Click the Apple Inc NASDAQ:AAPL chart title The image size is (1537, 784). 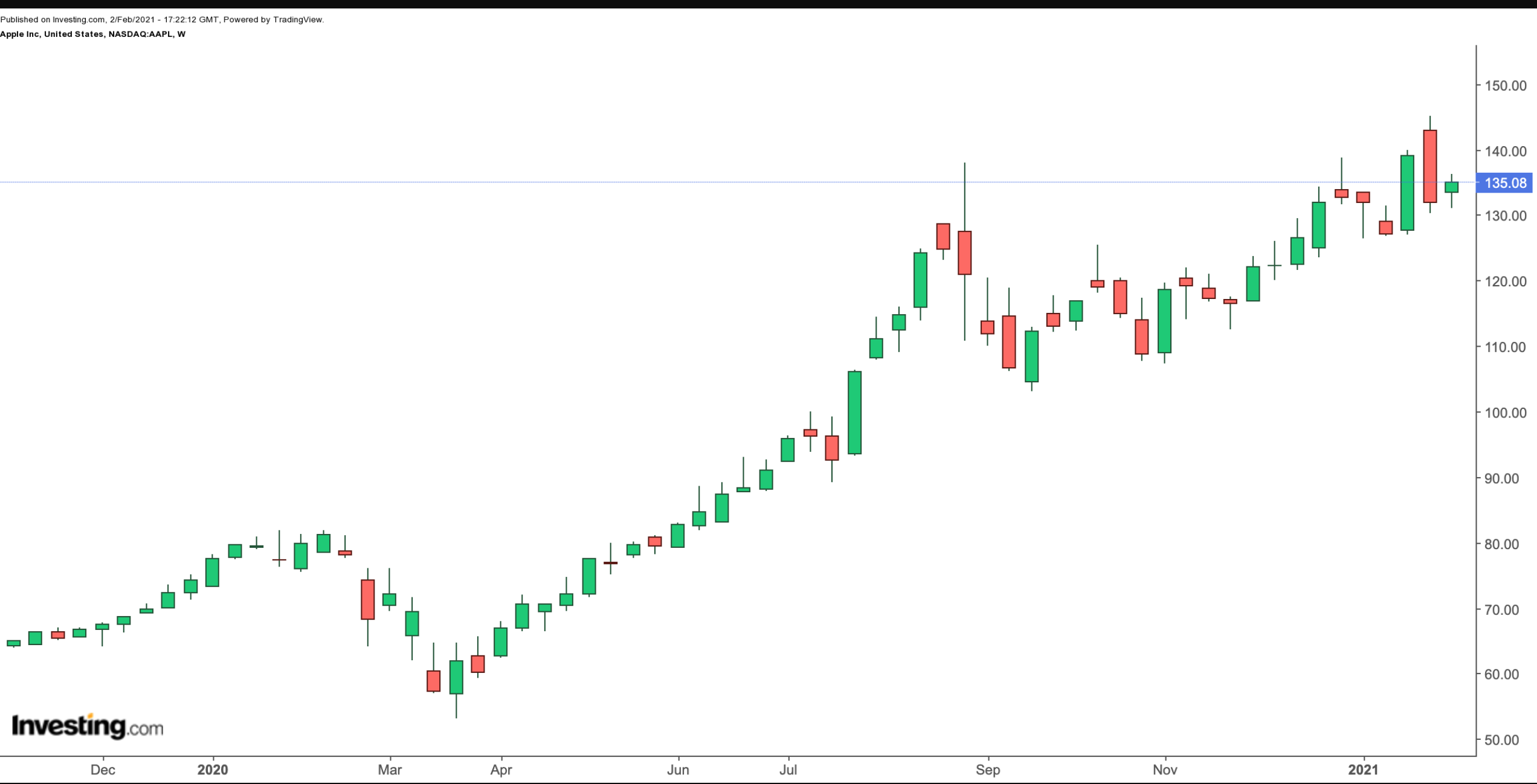pos(92,34)
